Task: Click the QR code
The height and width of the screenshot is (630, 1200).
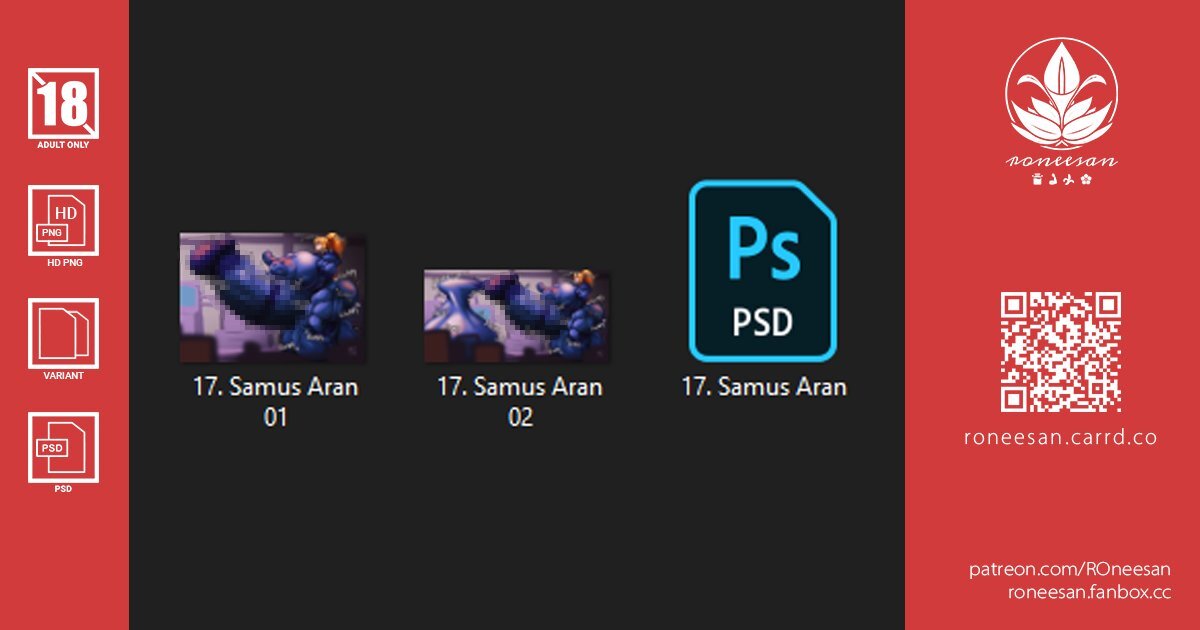Action: click(x=1061, y=352)
